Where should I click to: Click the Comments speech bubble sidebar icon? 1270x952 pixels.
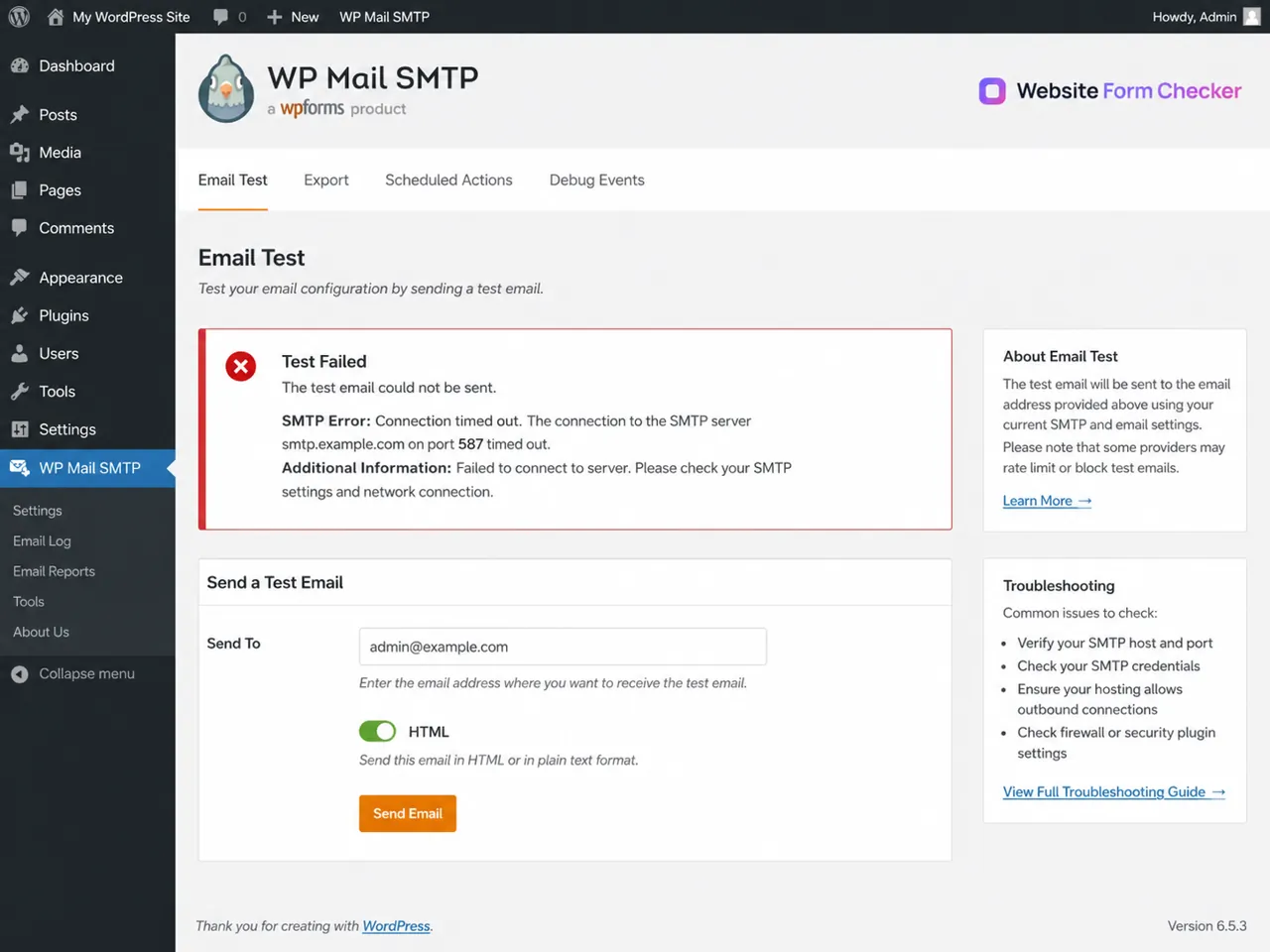click(x=20, y=228)
